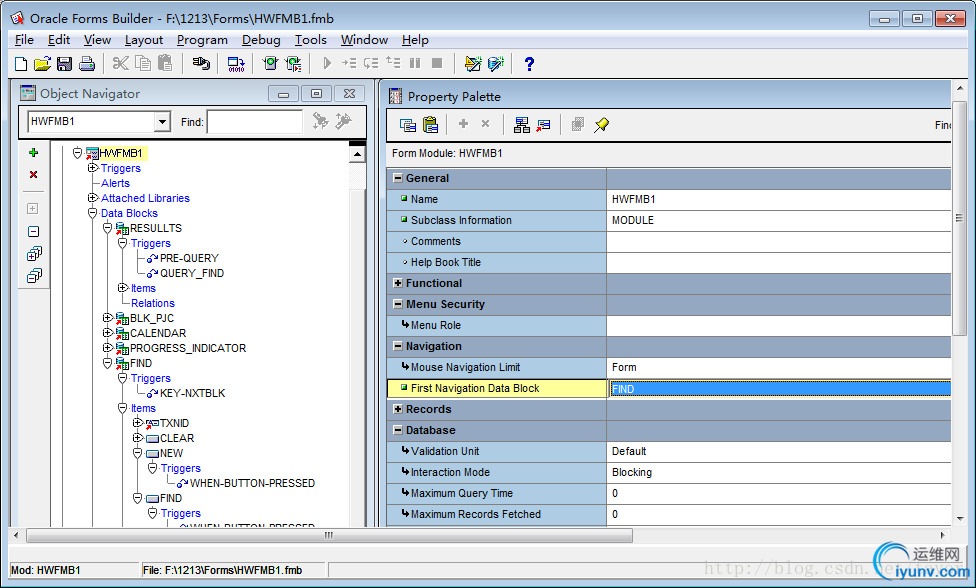Open the Tools menu

311,40
